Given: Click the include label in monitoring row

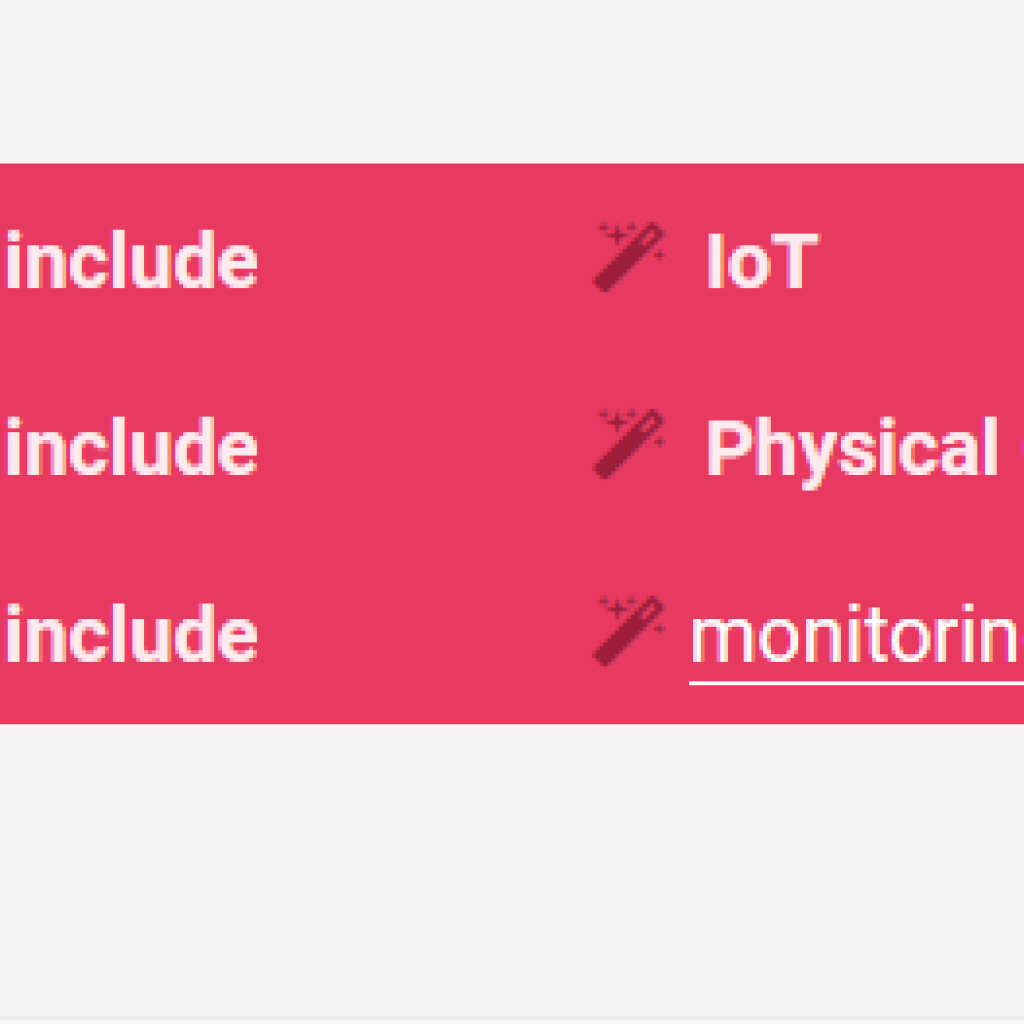Looking at the screenshot, I should [131, 632].
